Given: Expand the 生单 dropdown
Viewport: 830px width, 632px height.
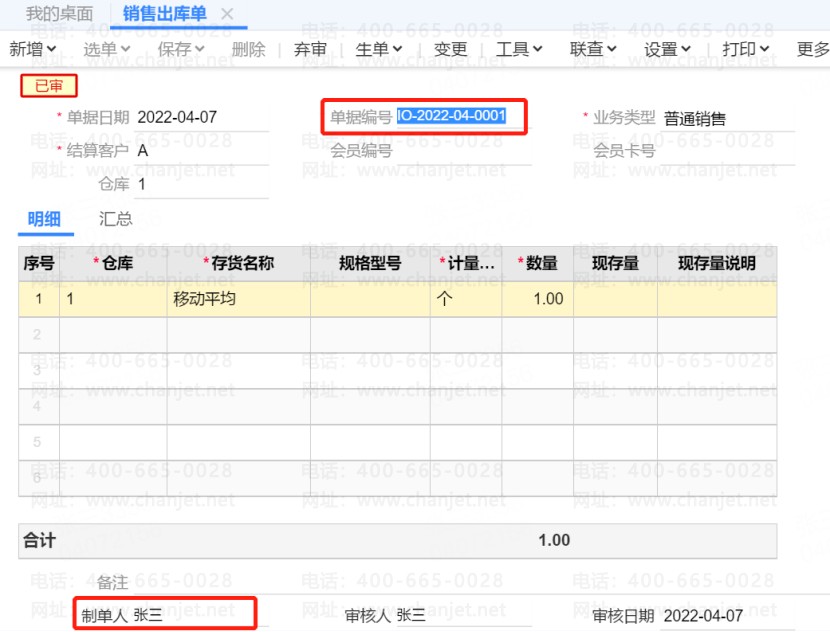Looking at the screenshot, I should coord(378,49).
